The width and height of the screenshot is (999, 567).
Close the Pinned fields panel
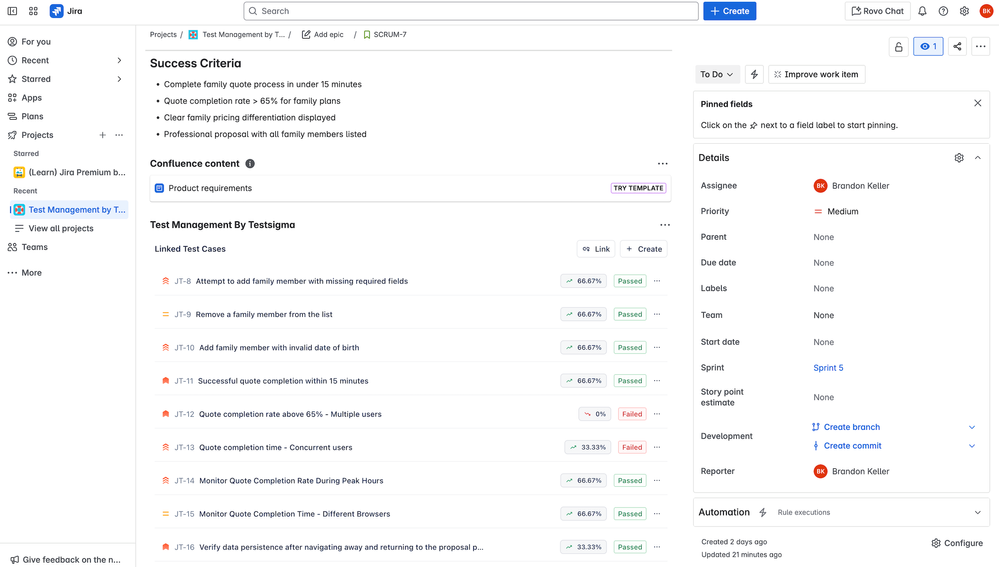[977, 103]
